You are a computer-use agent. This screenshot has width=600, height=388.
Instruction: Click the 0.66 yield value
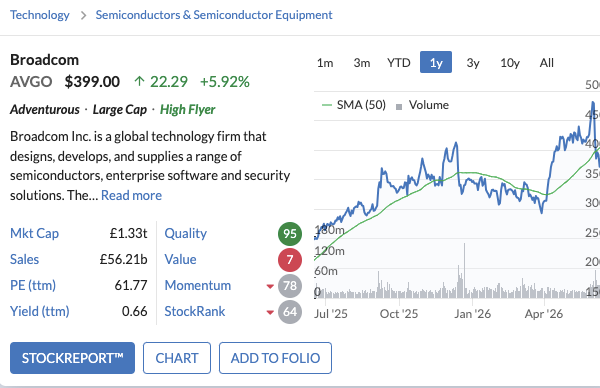click(134, 311)
